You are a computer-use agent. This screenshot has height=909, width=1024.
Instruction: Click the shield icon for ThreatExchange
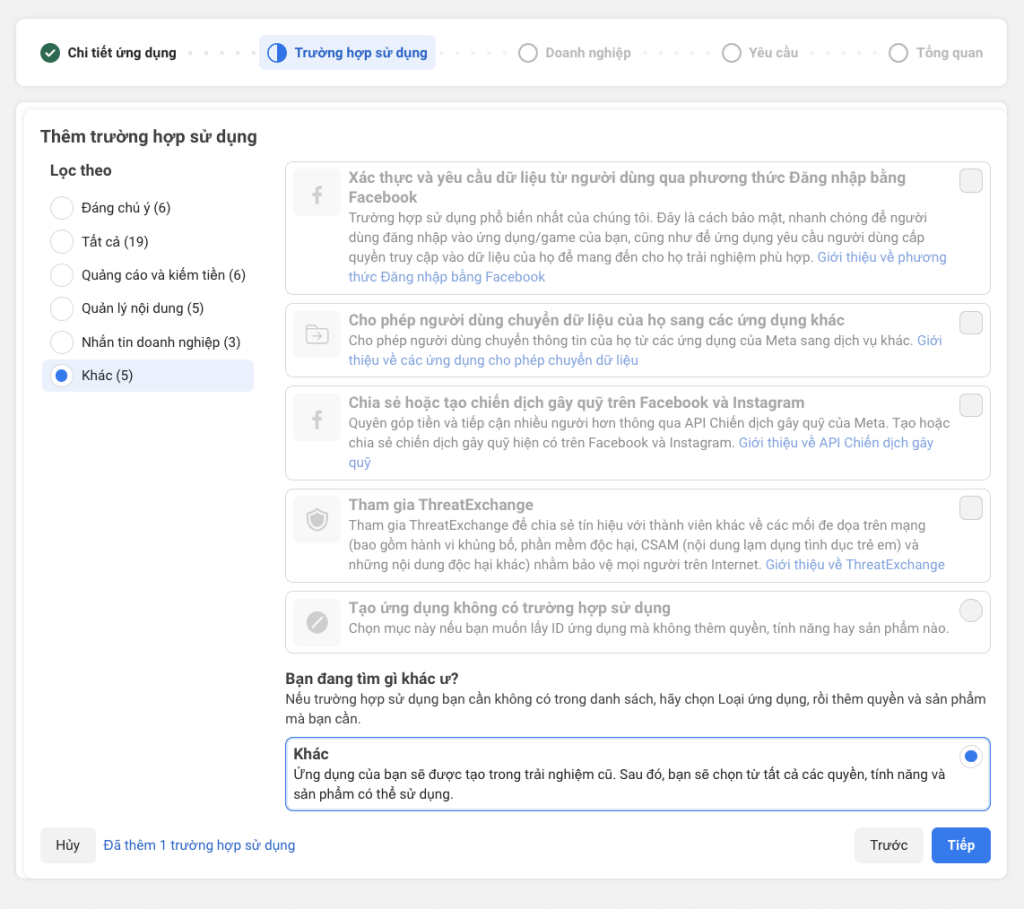[x=317, y=520]
